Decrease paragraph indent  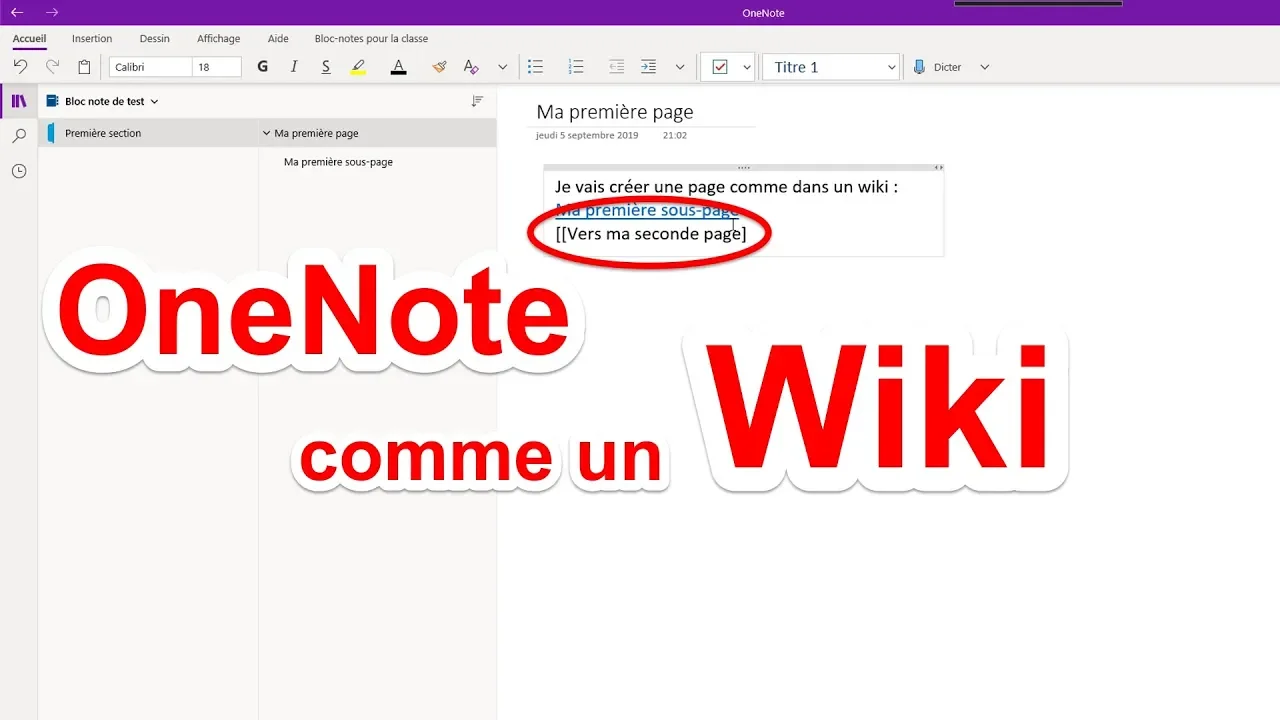point(616,67)
